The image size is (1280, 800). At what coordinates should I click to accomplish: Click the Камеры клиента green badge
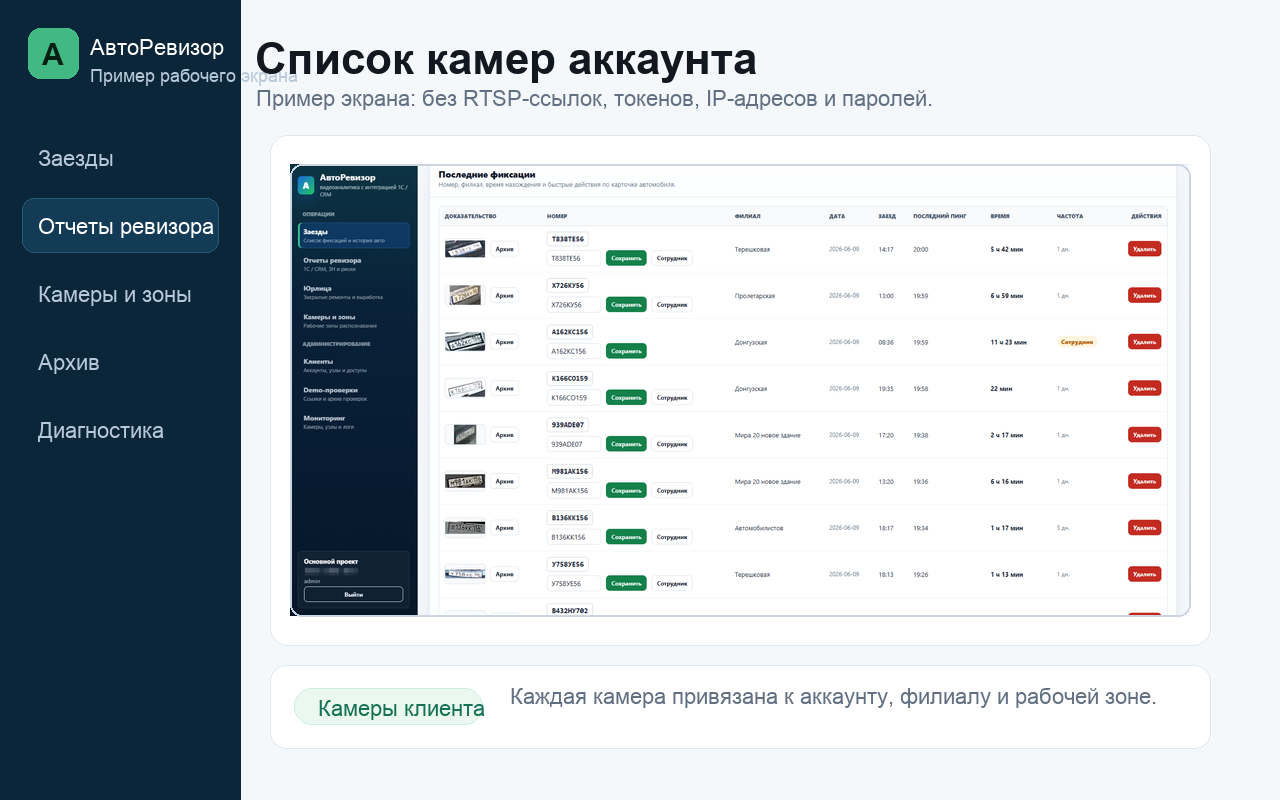[x=389, y=707]
